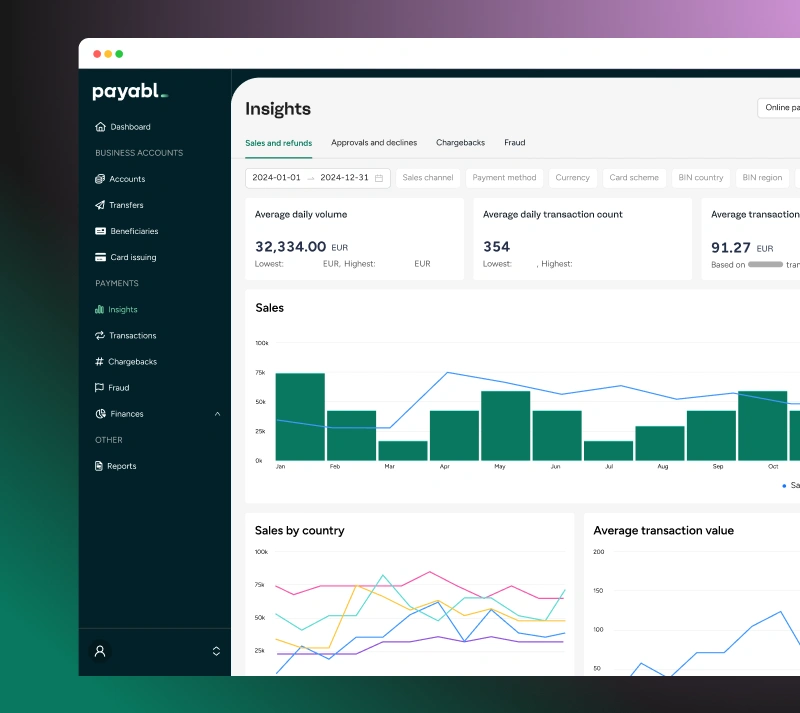Collapse the Finances menu chevron
800x713 pixels.
point(217,414)
